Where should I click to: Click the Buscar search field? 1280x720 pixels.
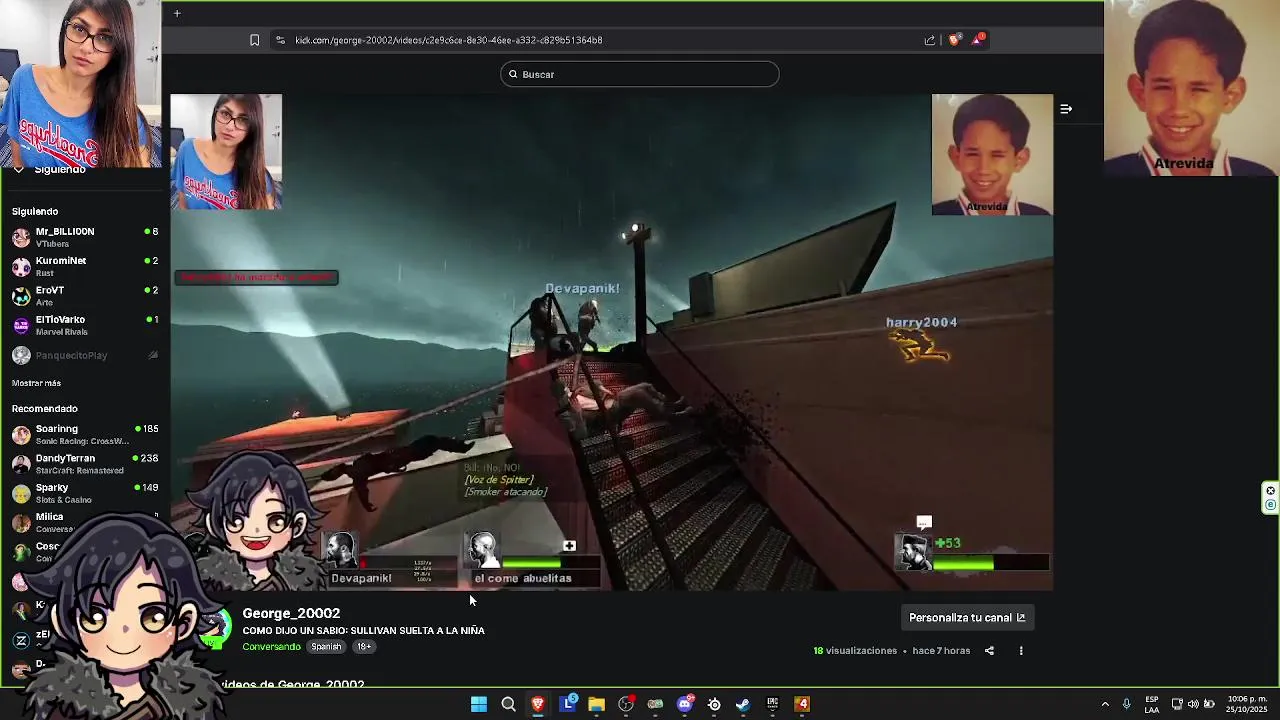tap(640, 74)
